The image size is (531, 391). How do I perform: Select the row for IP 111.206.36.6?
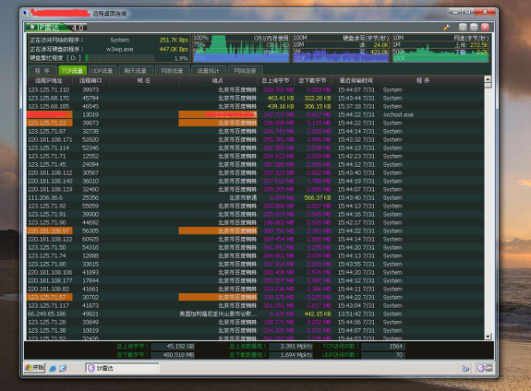(x=255, y=198)
